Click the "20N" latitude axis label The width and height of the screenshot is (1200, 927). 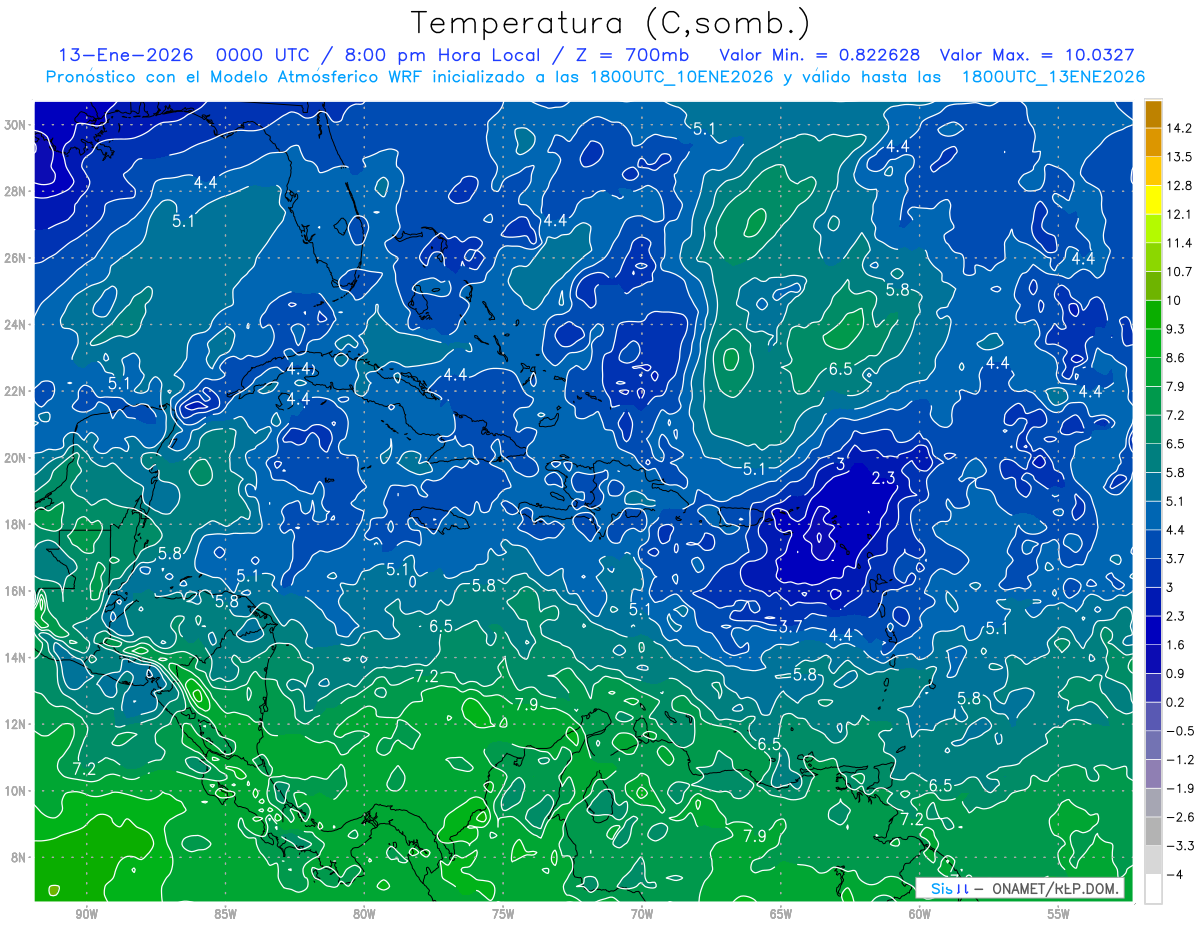coord(17,458)
